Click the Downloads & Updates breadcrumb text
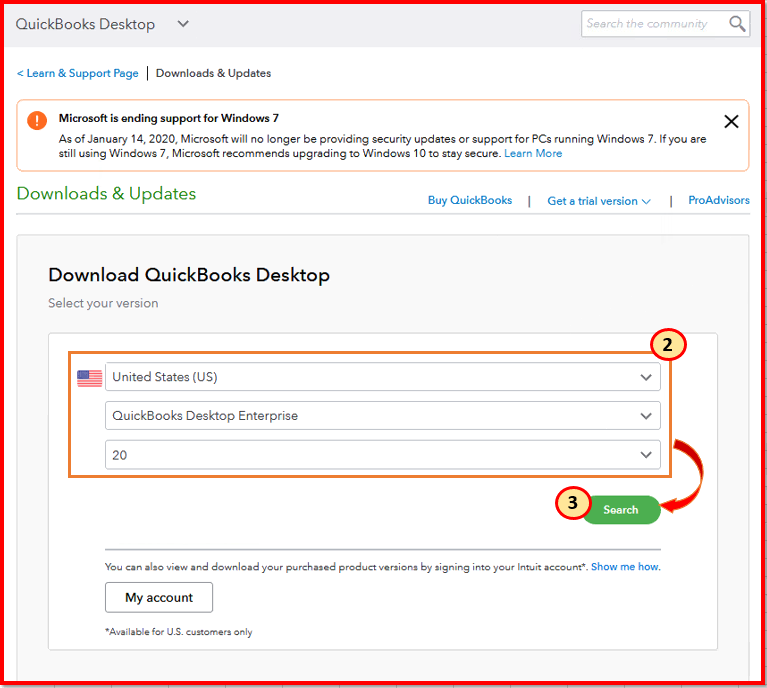The width and height of the screenshot is (767, 688). (x=213, y=73)
